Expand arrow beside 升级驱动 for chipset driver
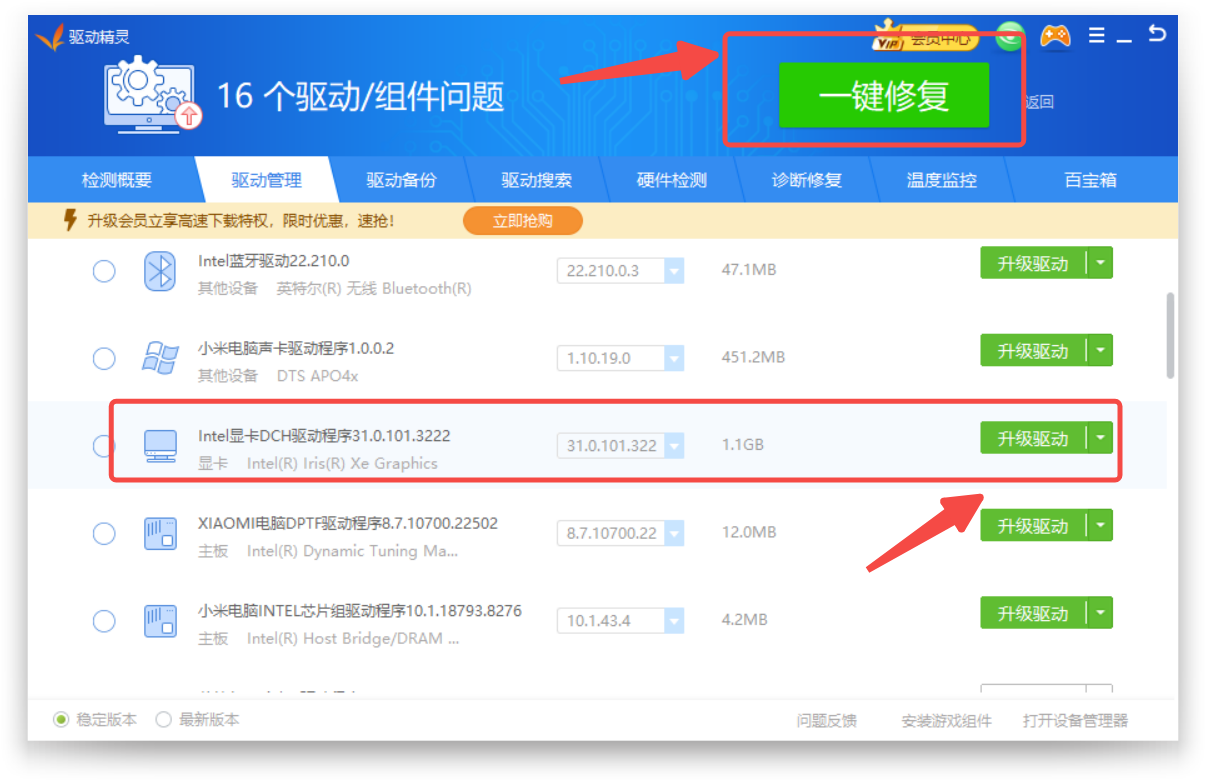This screenshot has width=1207, height=782. (1100, 613)
